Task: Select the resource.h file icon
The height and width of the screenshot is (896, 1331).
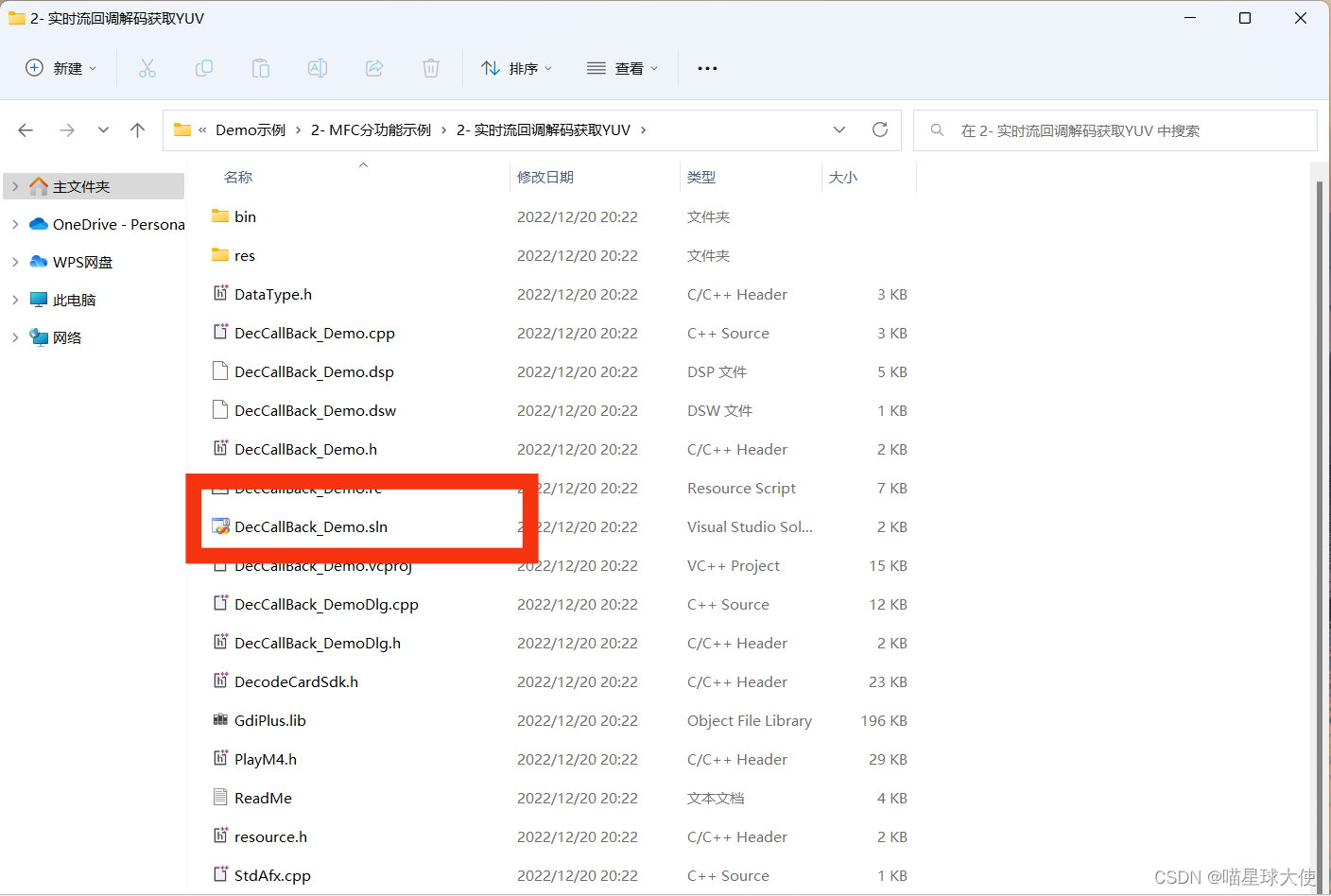Action: coord(220,836)
